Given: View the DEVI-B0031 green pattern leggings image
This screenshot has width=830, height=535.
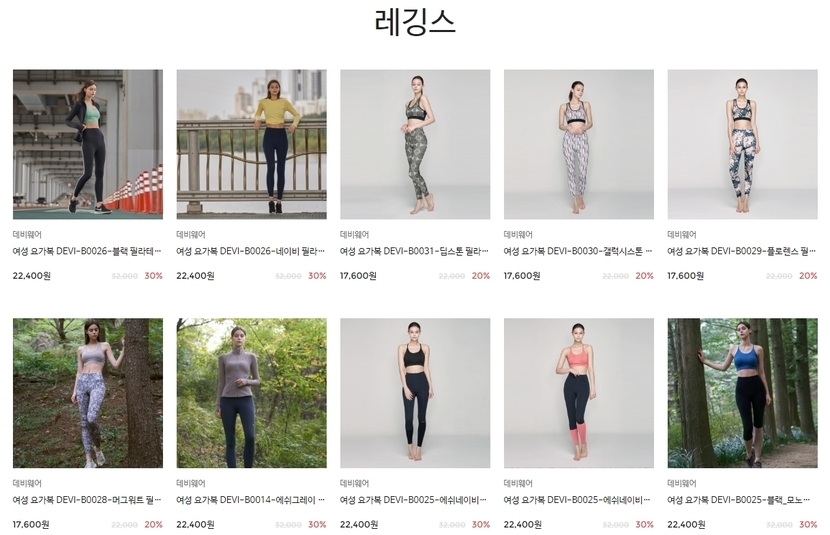Looking at the screenshot, I should [415, 144].
